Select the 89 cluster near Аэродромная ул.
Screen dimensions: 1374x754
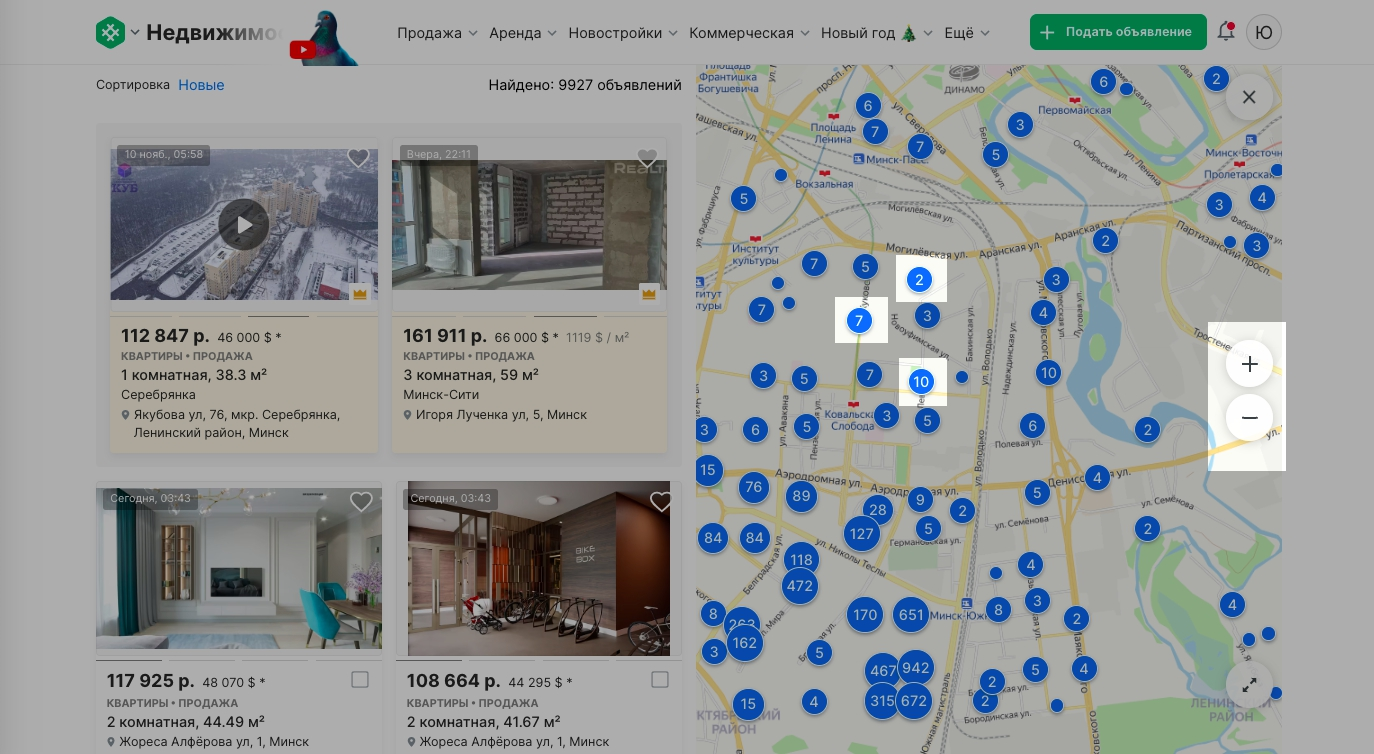800,495
